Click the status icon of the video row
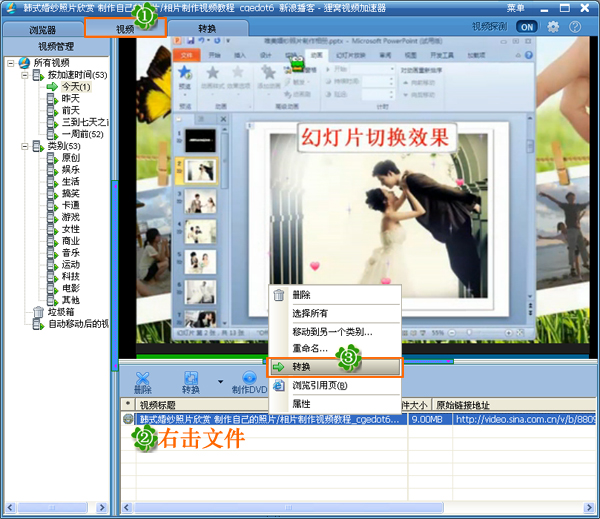The height and width of the screenshot is (519, 600). [128, 419]
